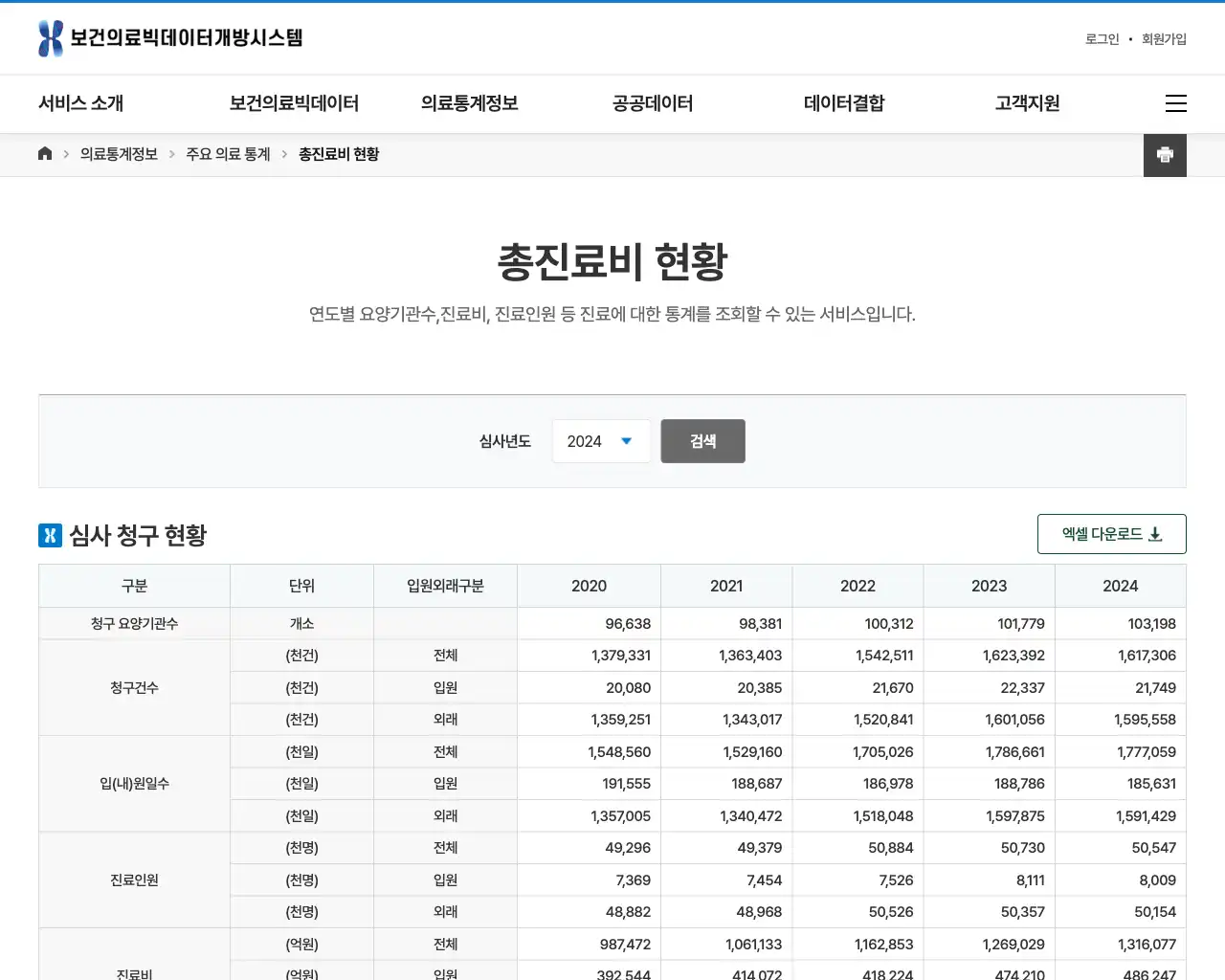The height and width of the screenshot is (980, 1225).
Task: Open the 고객지원 menu
Action: click(x=1028, y=103)
